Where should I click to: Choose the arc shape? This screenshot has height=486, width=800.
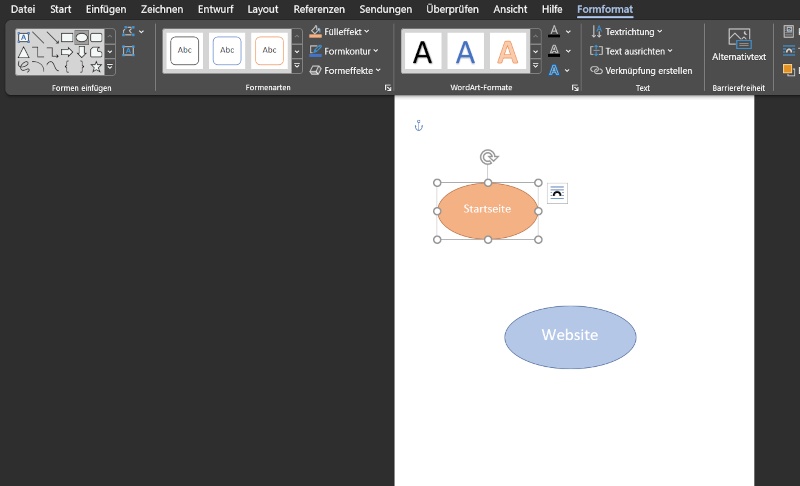coord(38,67)
